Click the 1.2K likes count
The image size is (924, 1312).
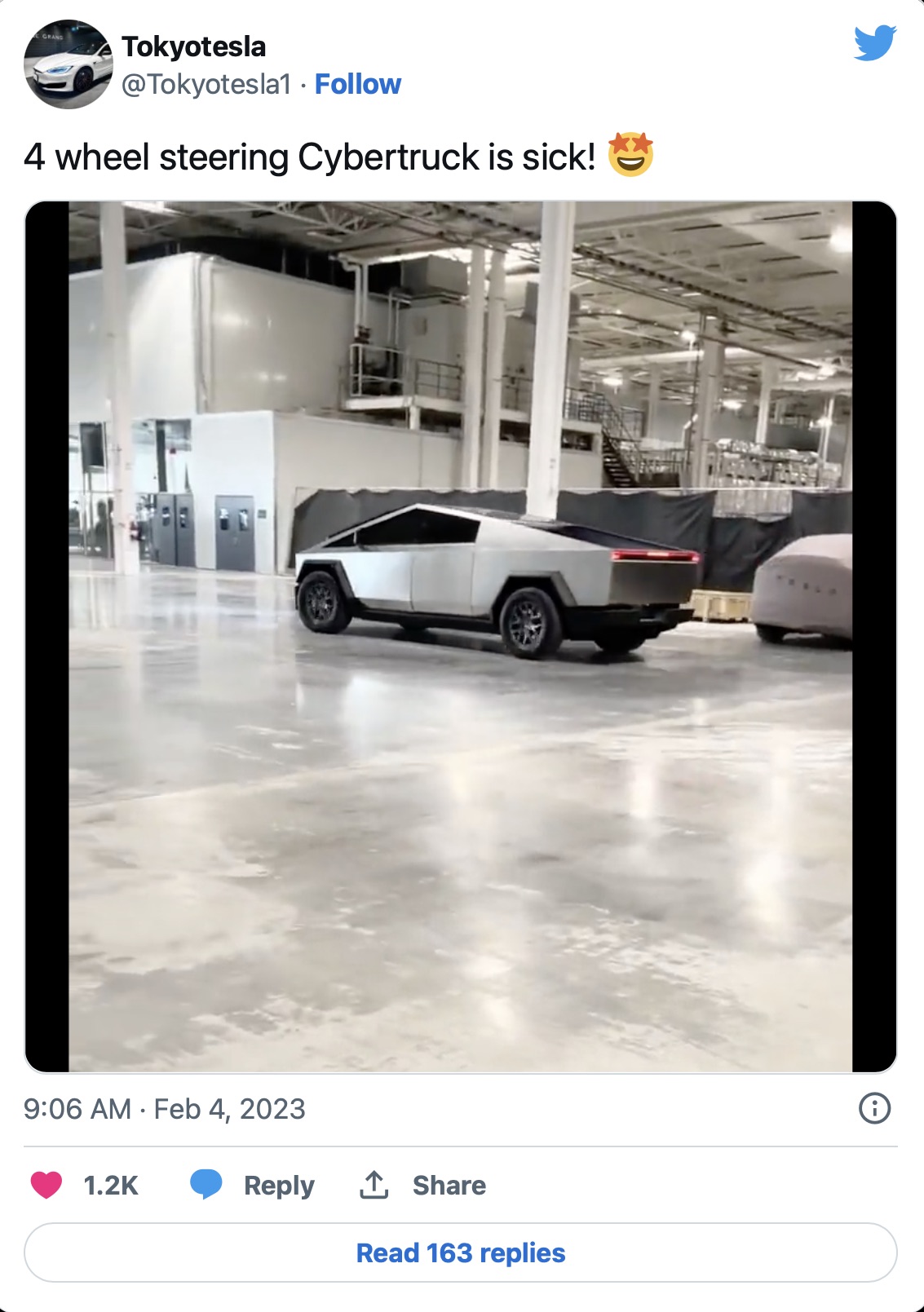pos(111,1185)
